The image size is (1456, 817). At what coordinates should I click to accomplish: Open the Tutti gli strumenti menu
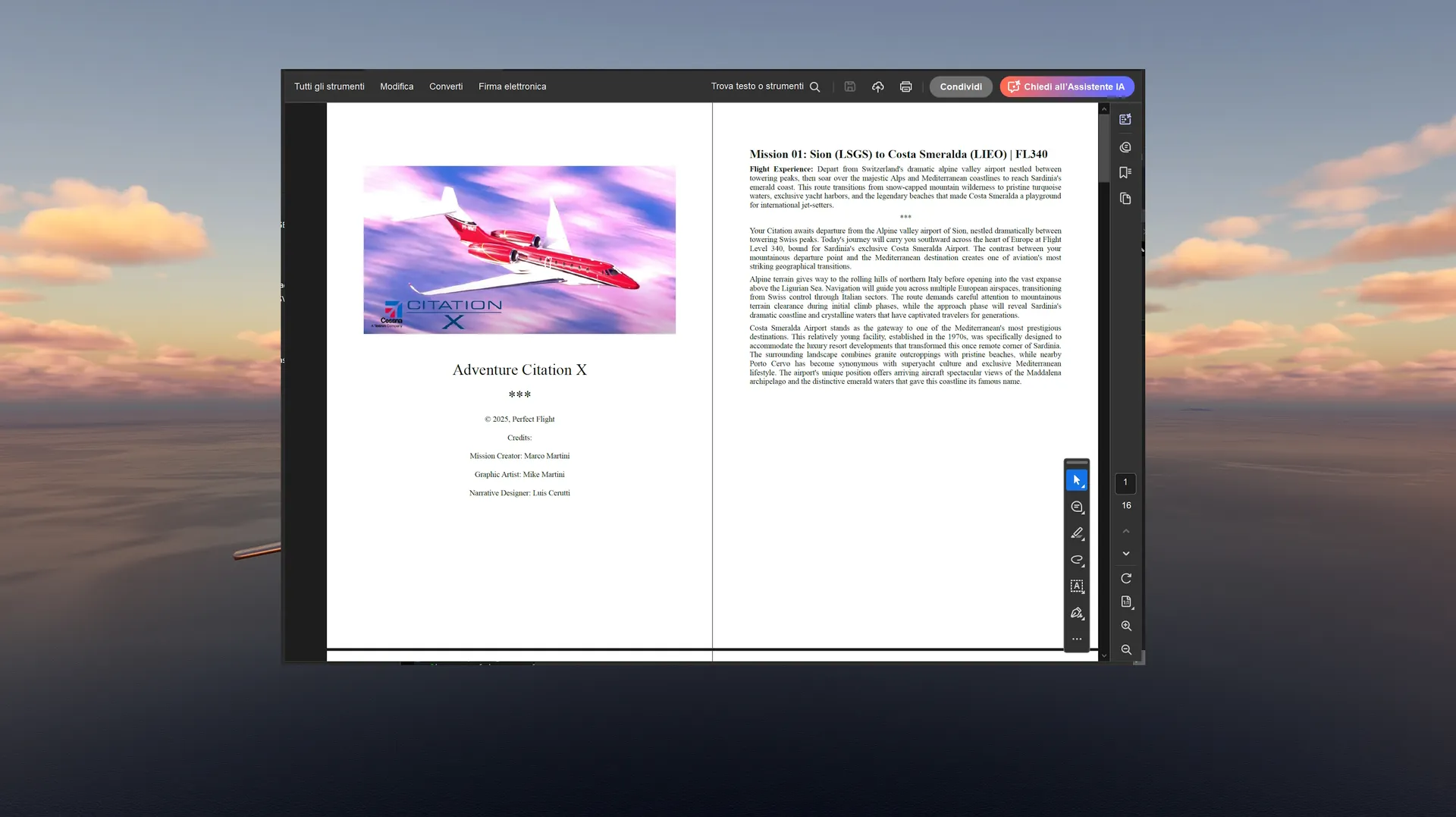pyautogui.click(x=329, y=86)
